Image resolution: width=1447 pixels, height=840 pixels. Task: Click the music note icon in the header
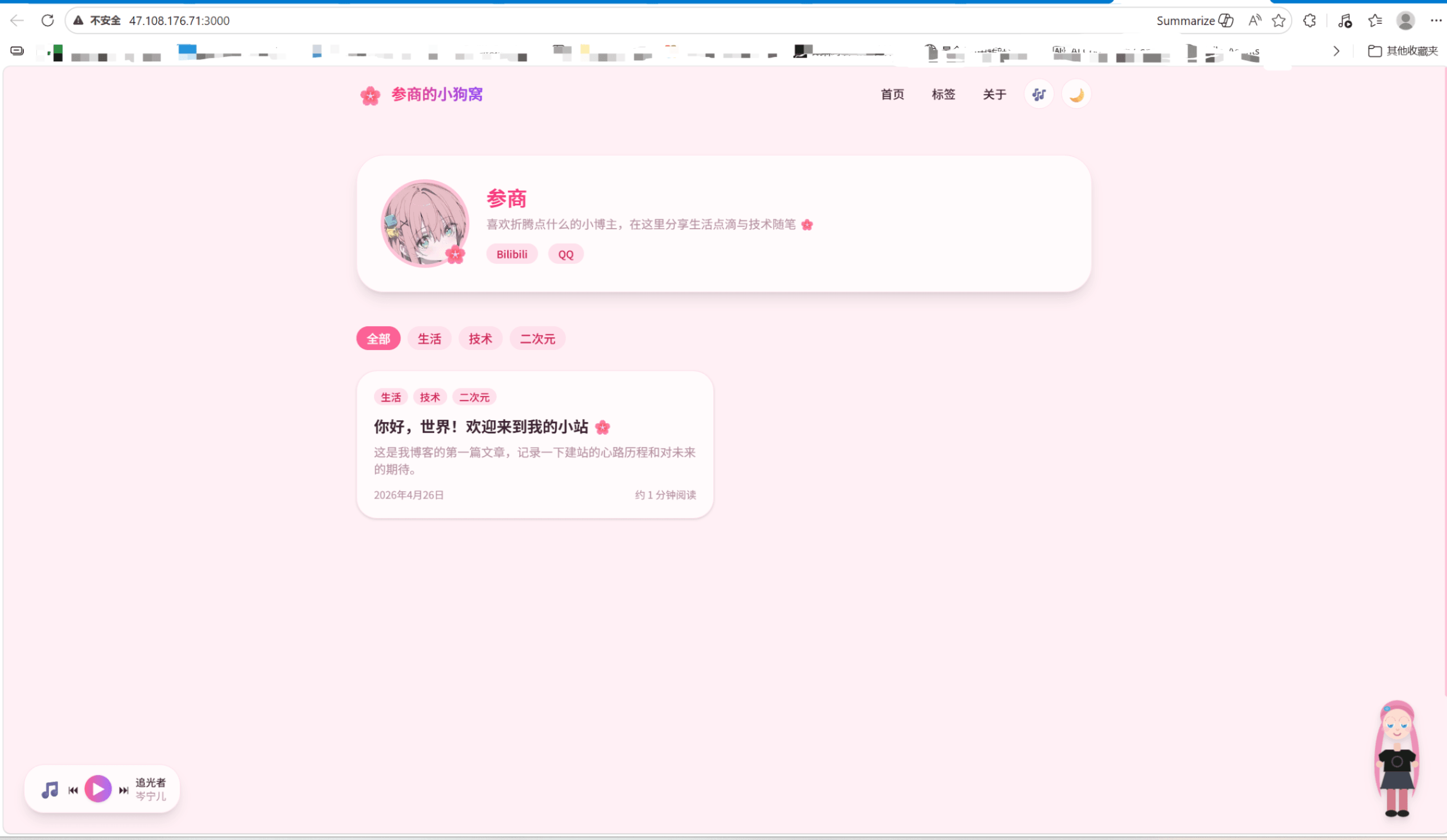click(1039, 95)
